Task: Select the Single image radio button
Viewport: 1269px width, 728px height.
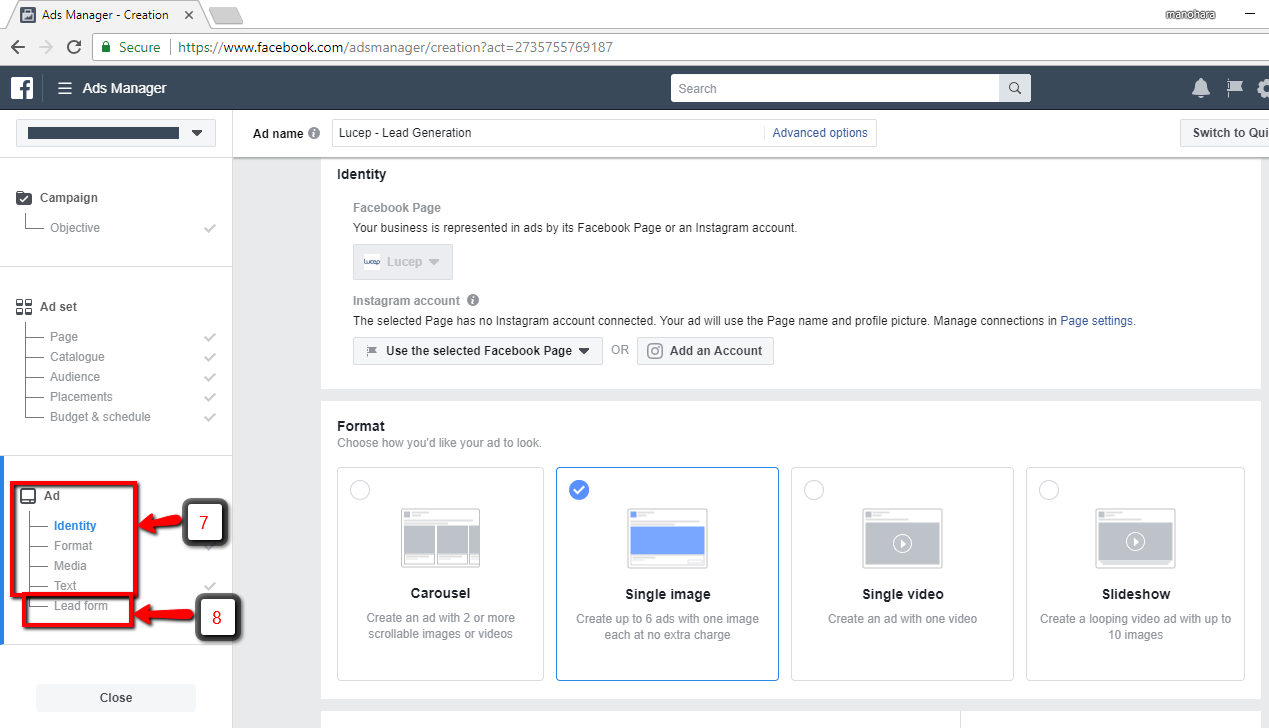Action: (579, 490)
